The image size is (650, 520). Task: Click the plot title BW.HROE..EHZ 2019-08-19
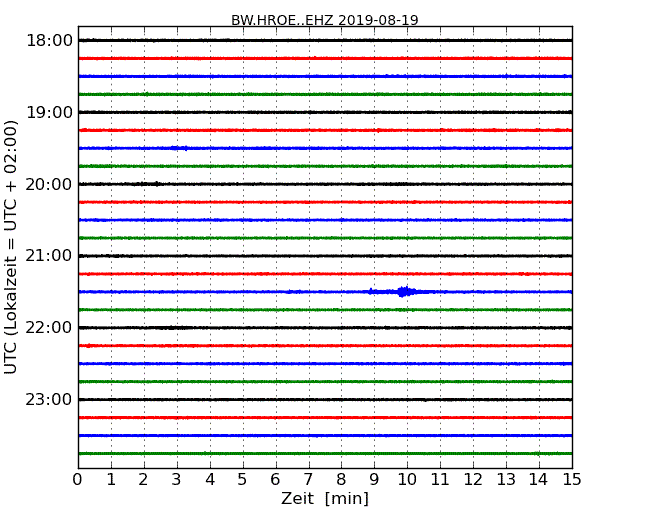tap(325, 20)
